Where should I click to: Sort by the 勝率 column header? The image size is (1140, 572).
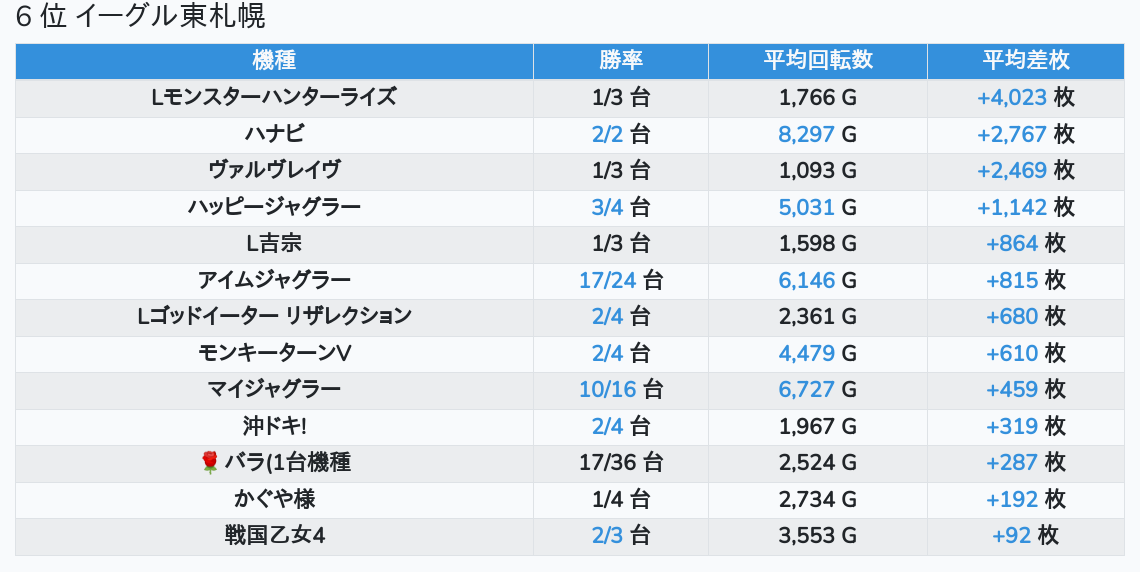pyautogui.click(x=620, y=60)
